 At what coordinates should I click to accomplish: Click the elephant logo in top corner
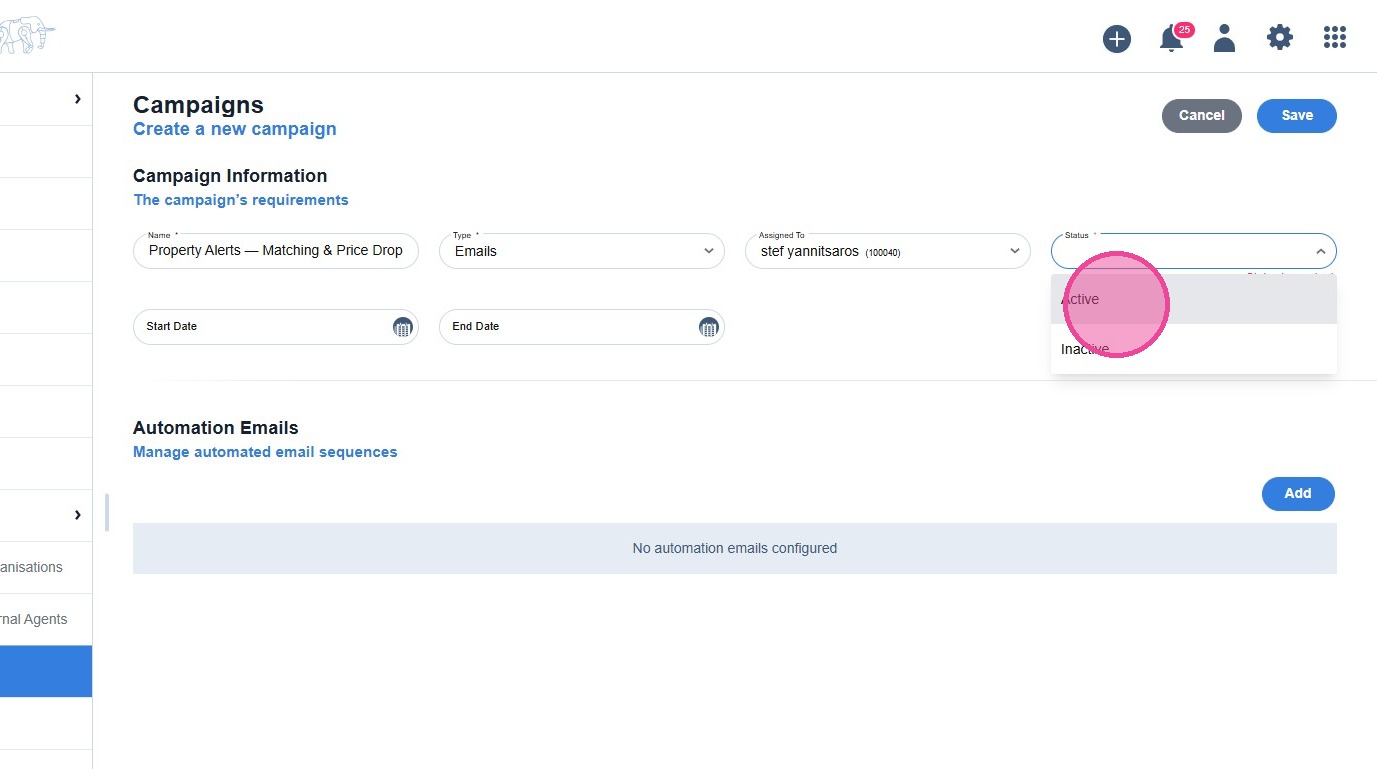(x=27, y=37)
